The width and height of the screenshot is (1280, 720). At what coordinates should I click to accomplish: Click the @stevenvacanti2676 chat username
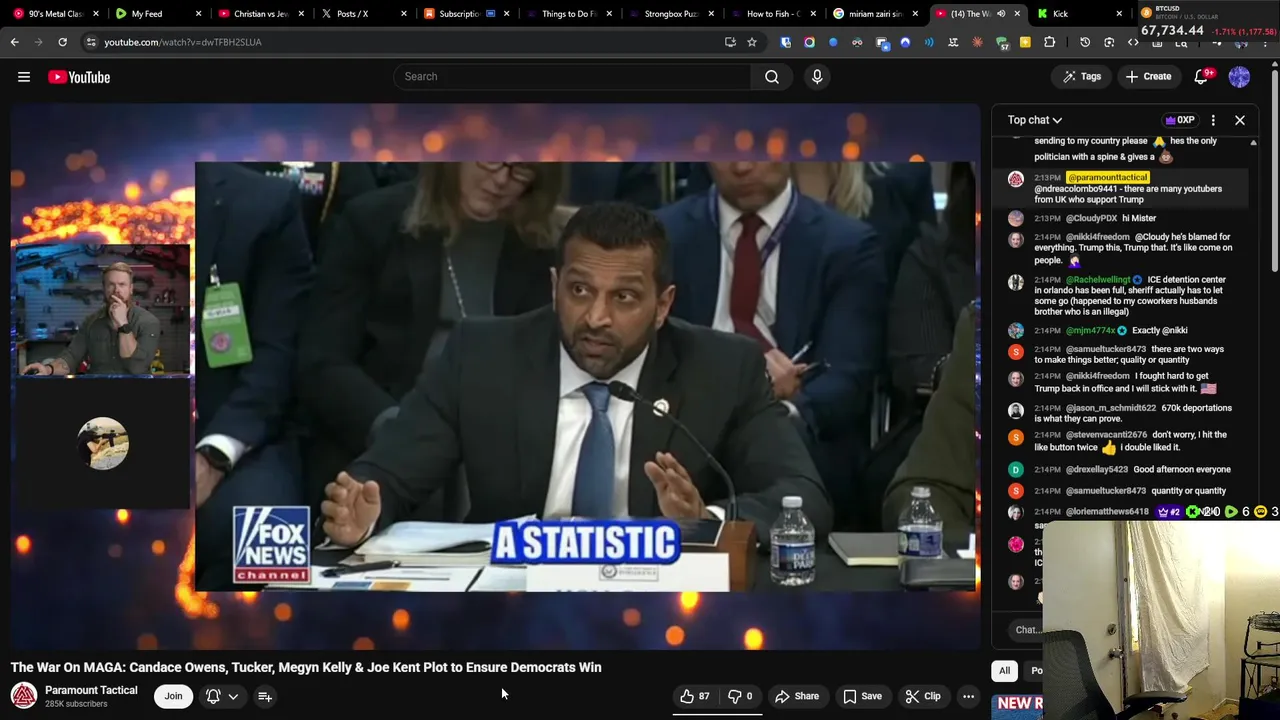1106,435
